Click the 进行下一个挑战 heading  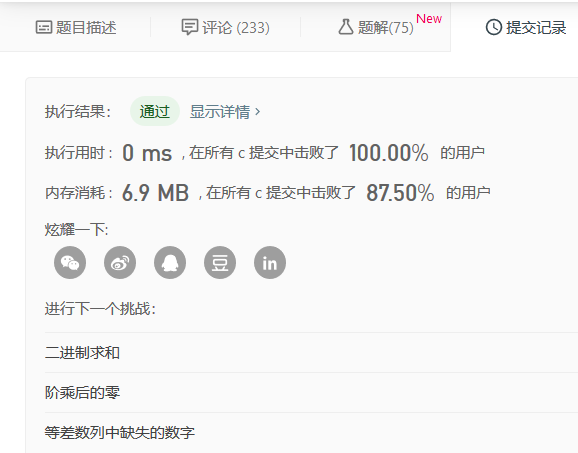(x=100, y=309)
